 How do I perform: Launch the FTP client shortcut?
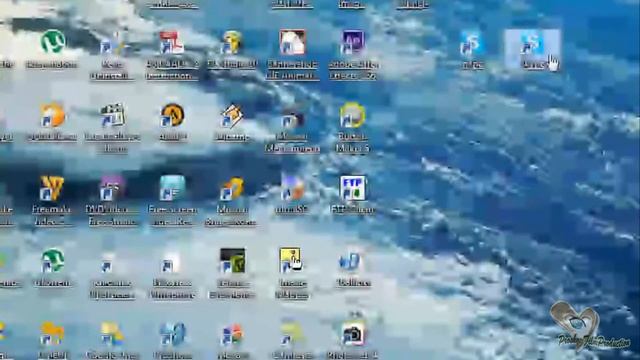click(x=353, y=188)
